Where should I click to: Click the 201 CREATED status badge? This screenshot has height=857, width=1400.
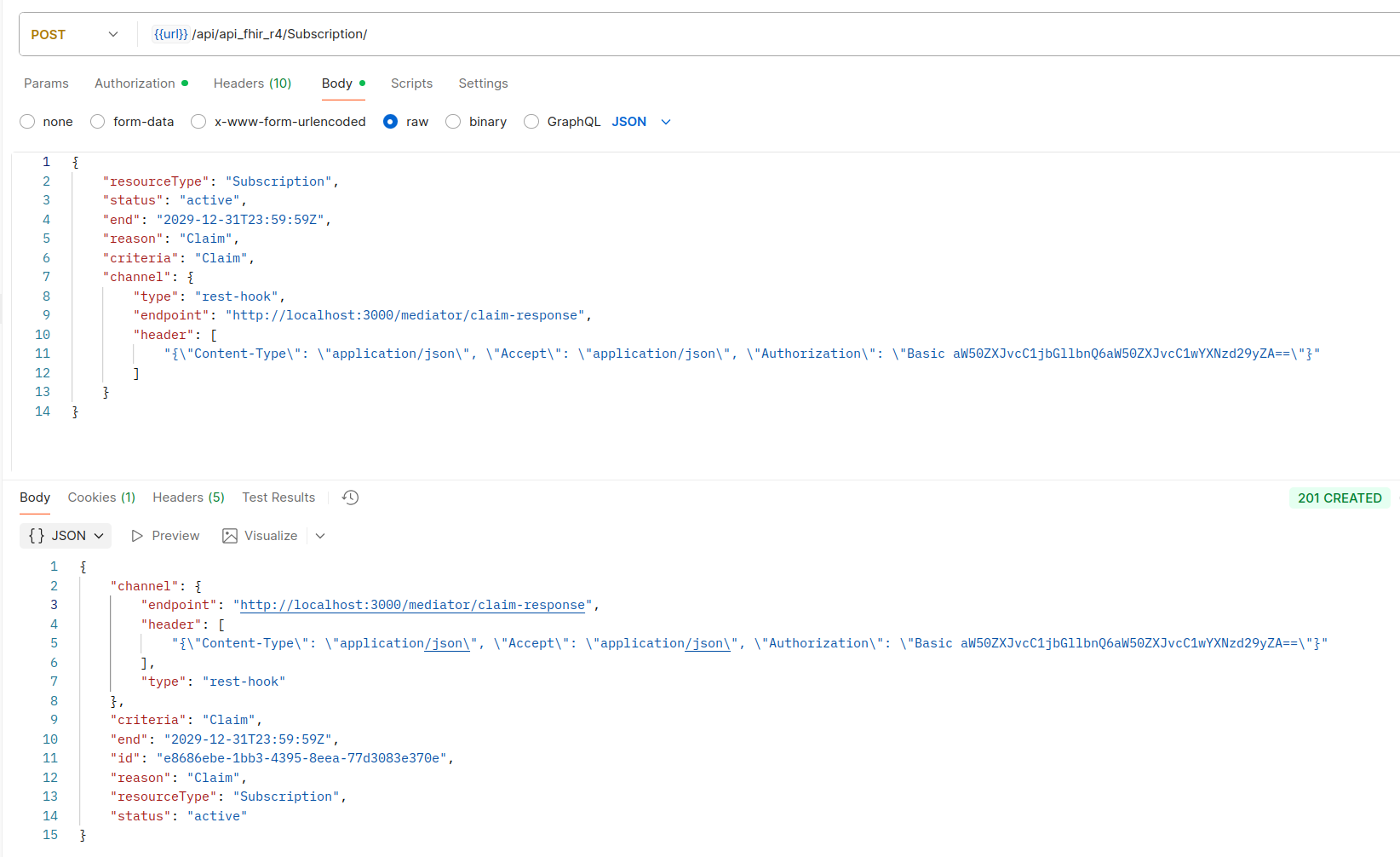[1339, 498]
